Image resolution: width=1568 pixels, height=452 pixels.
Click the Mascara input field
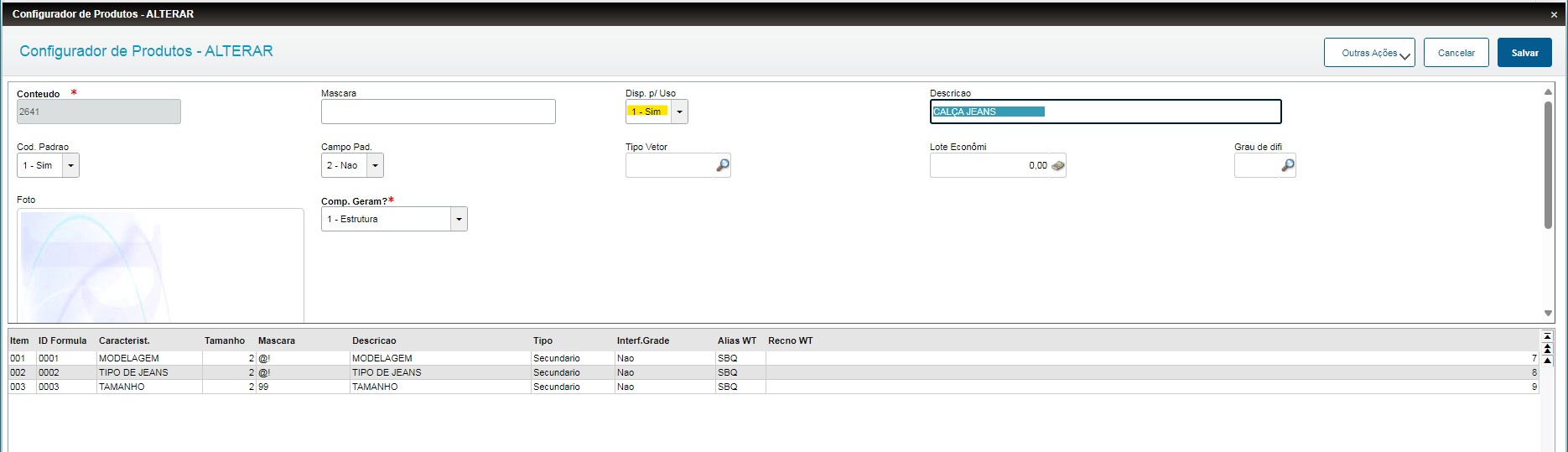click(439, 112)
